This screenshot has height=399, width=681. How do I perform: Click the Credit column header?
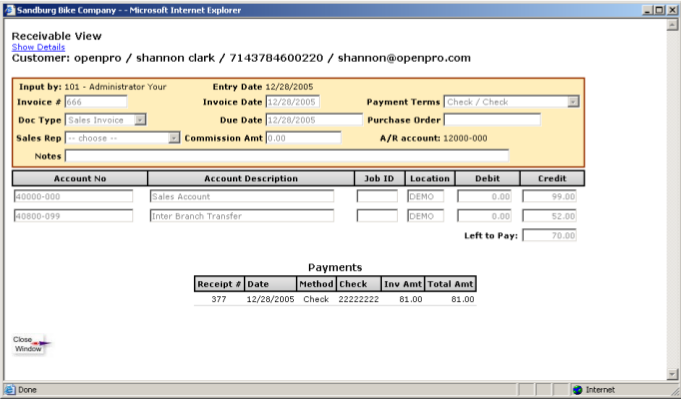(552, 178)
